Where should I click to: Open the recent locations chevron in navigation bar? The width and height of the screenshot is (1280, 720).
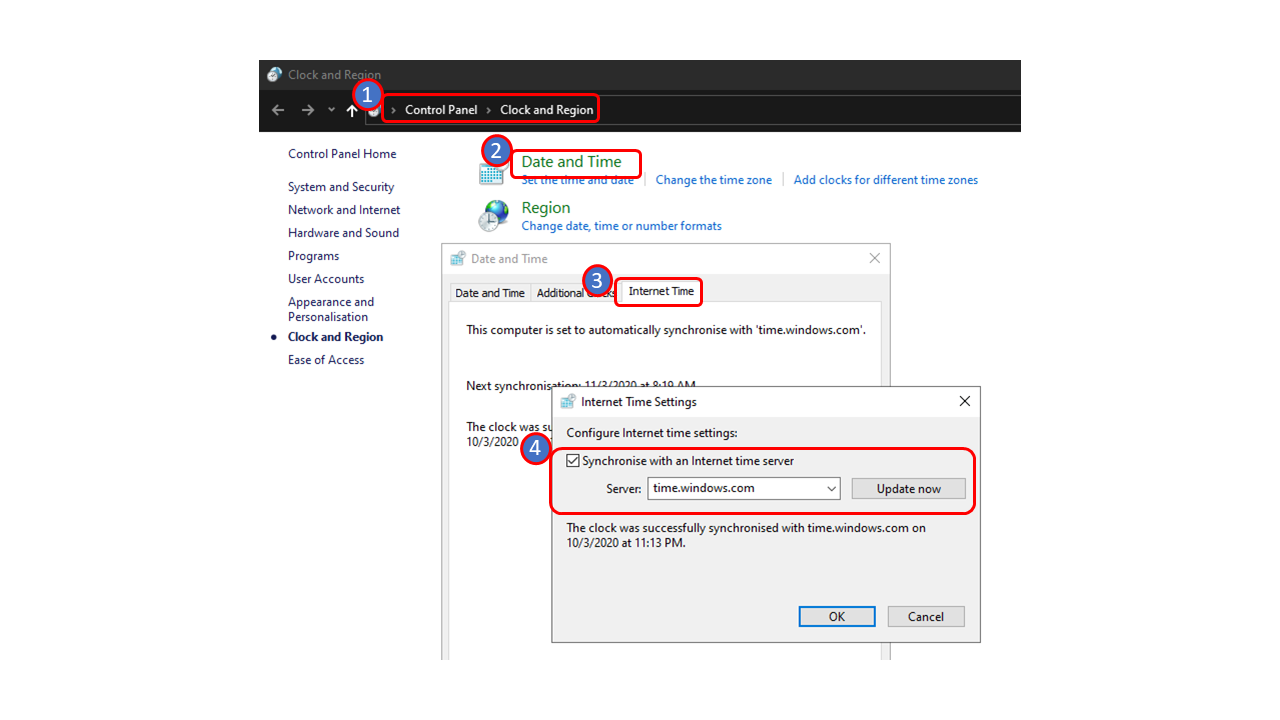point(331,110)
